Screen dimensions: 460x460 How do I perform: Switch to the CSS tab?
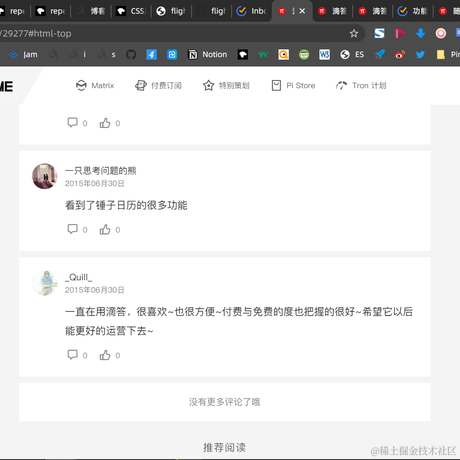[x=131, y=11]
